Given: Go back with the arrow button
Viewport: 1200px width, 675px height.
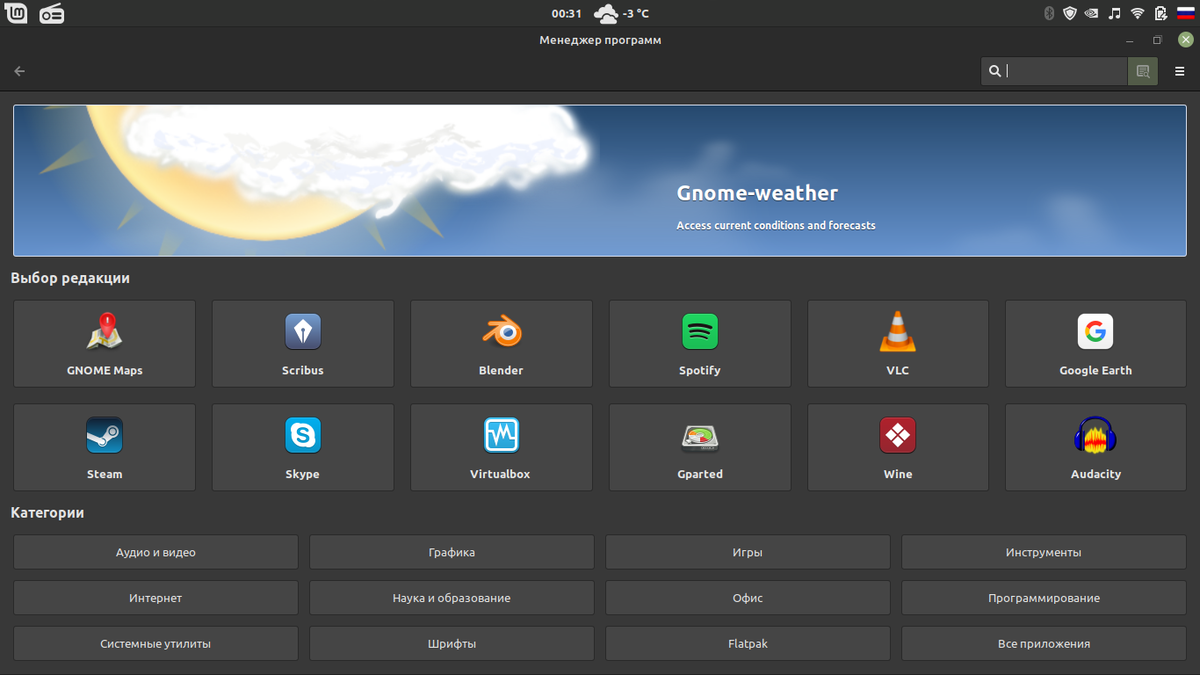Looking at the screenshot, I should coord(20,71).
